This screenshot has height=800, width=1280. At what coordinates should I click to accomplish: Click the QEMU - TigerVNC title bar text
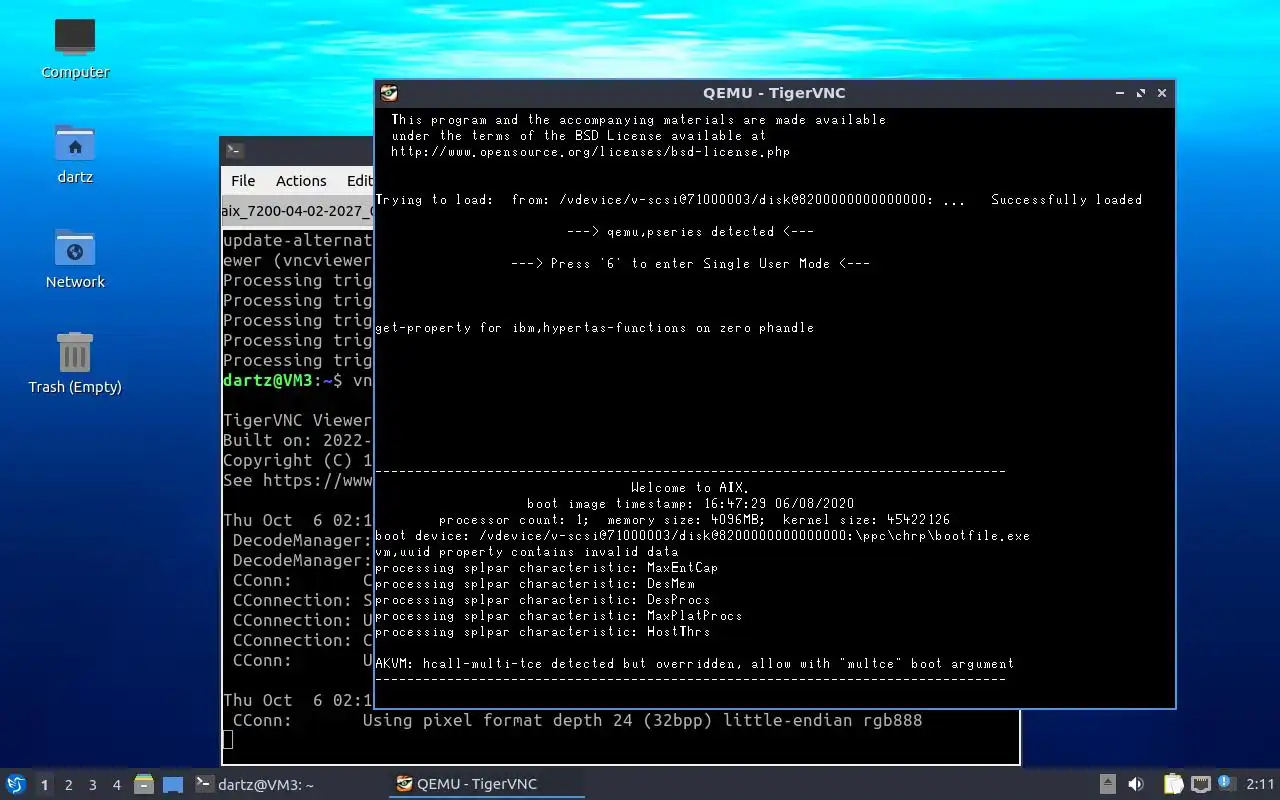coord(774,93)
